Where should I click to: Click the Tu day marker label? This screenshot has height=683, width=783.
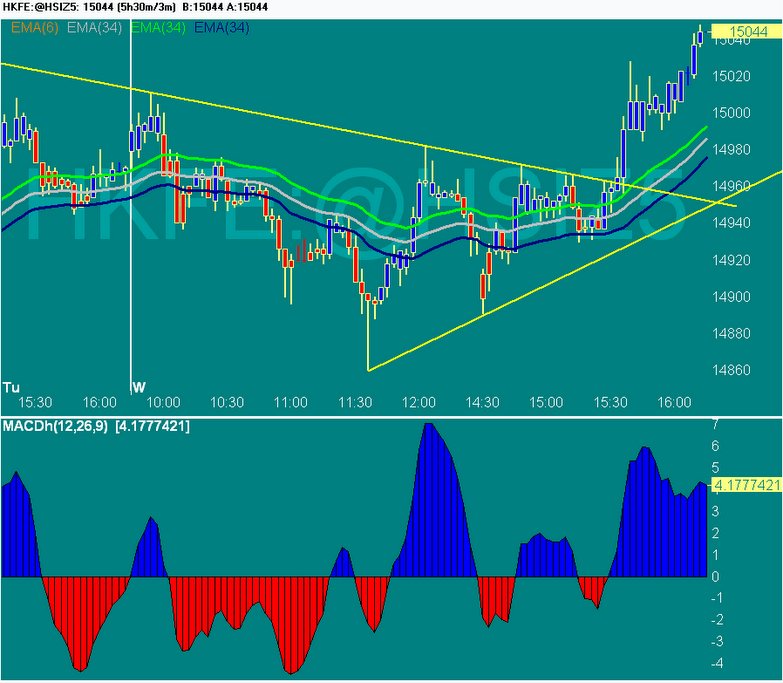[x=11, y=387]
